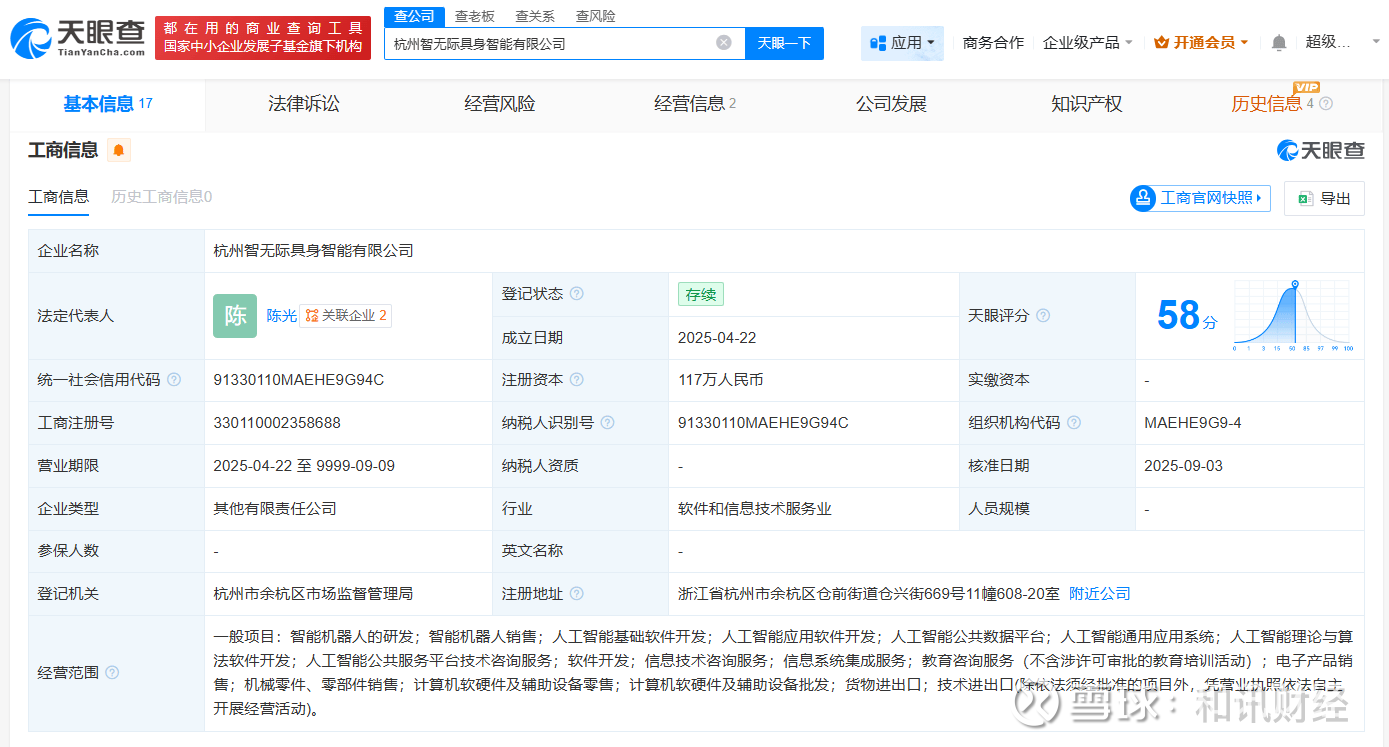This screenshot has height=747, width=1389.
Task: Click help icon next to 天眼评分
Action: [x=1043, y=316]
